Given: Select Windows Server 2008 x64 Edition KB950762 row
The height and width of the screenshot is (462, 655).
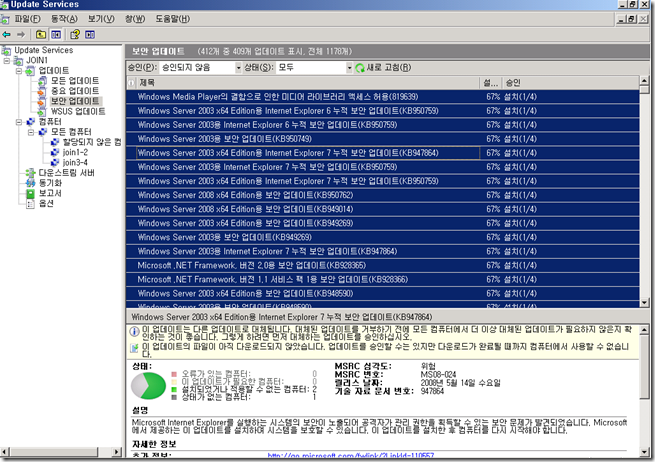Looking at the screenshot, I should (383, 195).
